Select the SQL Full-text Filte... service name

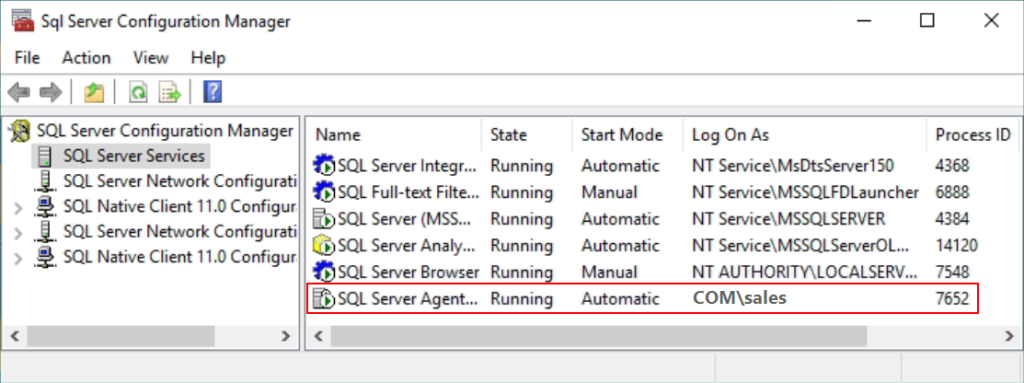(x=408, y=192)
